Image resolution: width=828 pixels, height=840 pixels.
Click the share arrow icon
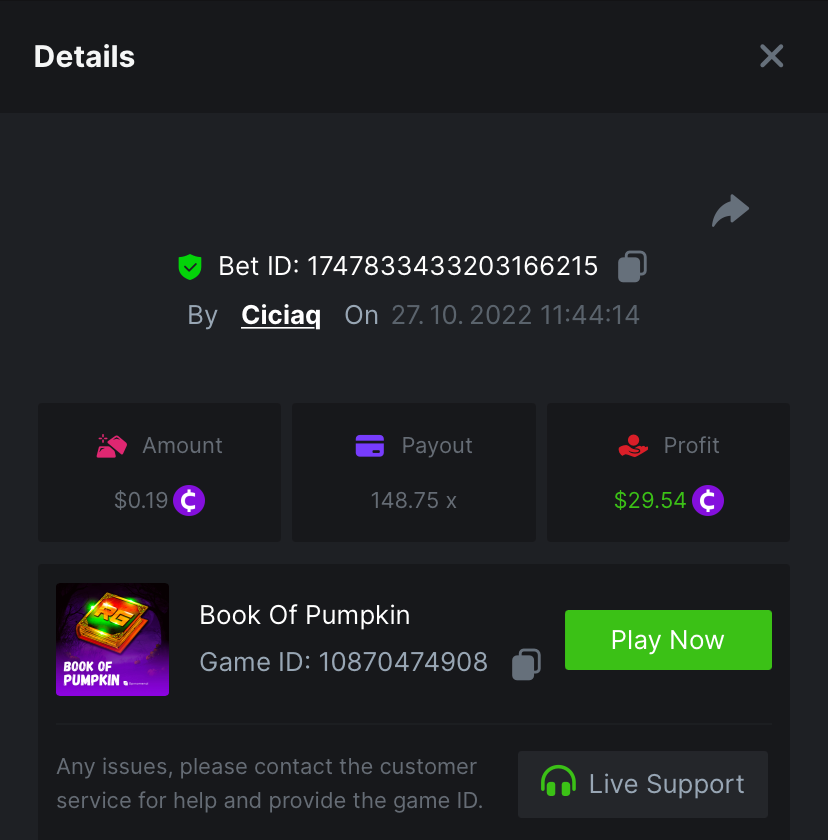[730, 211]
